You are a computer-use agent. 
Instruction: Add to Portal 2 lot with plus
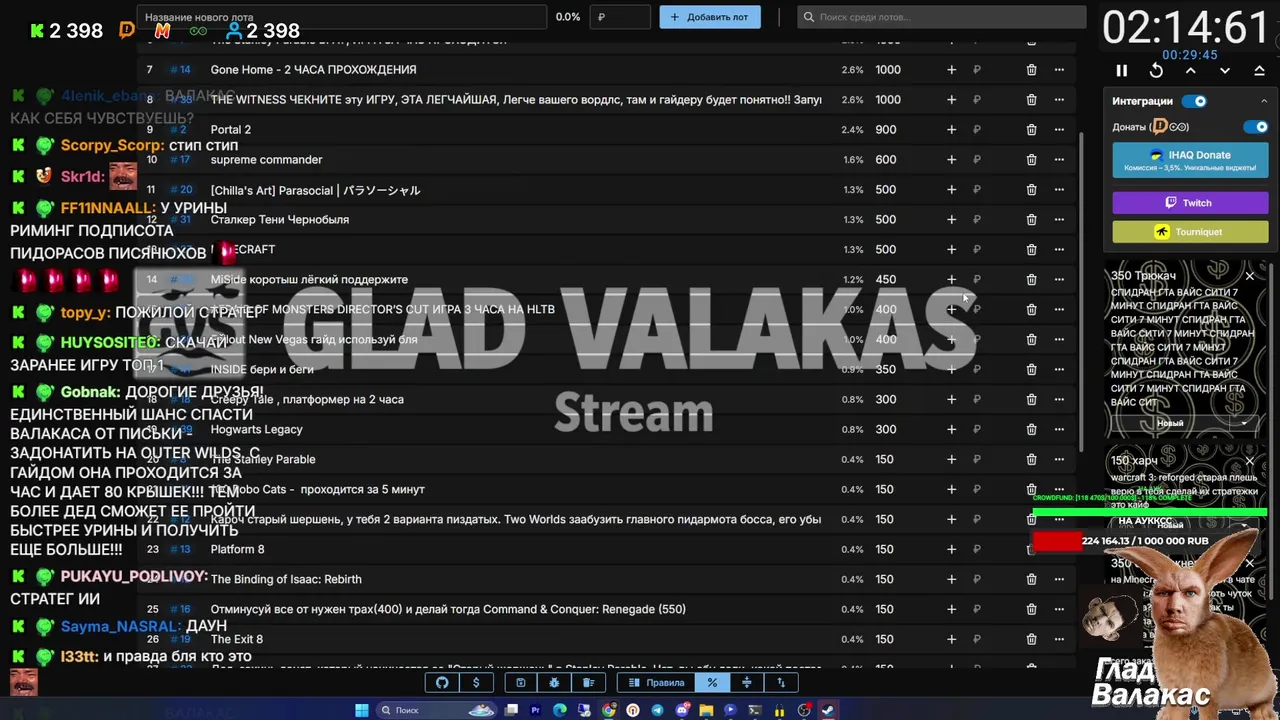pyautogui.click(x=951, y=130)
